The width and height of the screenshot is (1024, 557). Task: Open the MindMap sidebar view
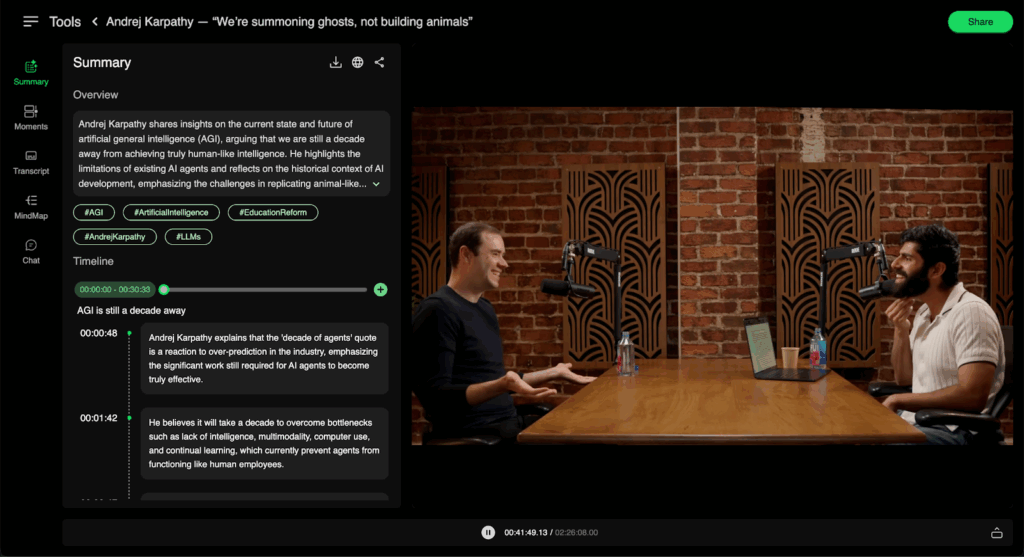pos(31,206)
